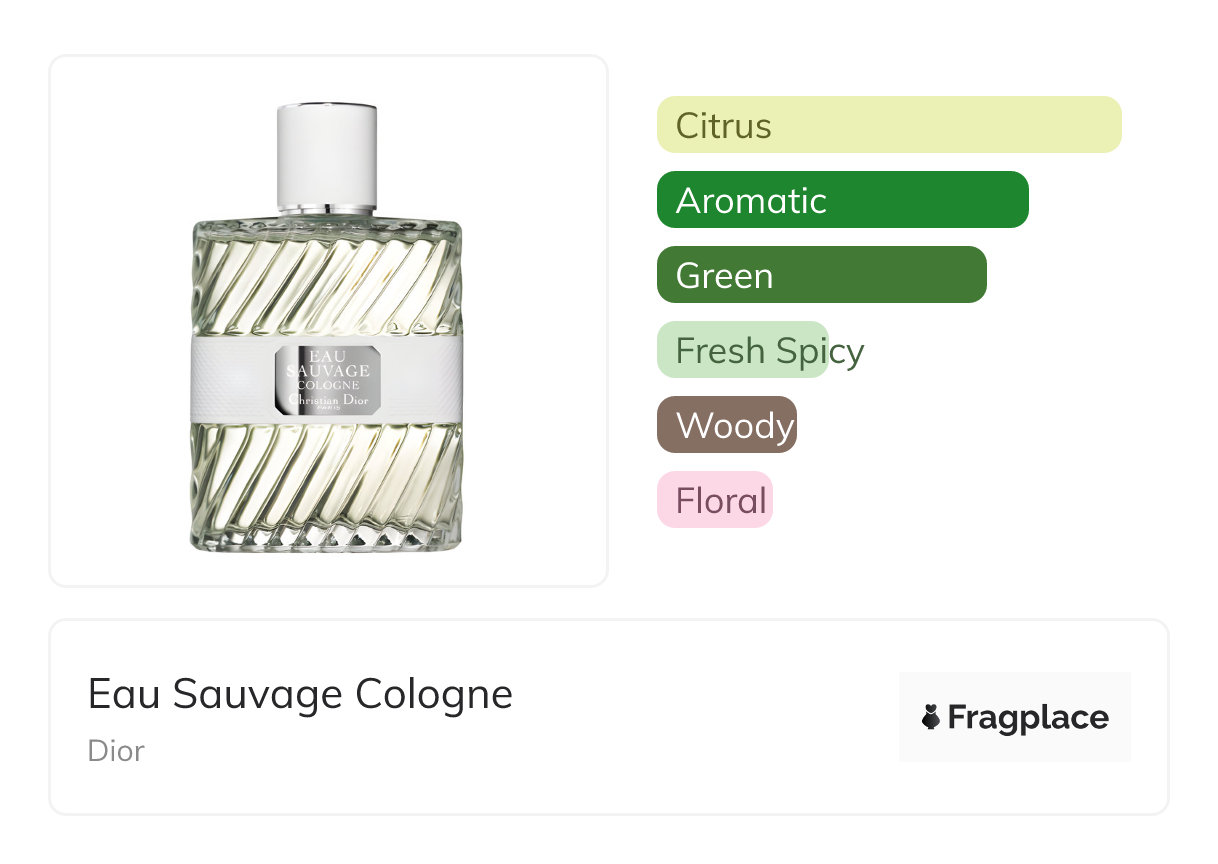Open the Dior brand link
This screenshot has height=864, width=1218.
[116, 750]
